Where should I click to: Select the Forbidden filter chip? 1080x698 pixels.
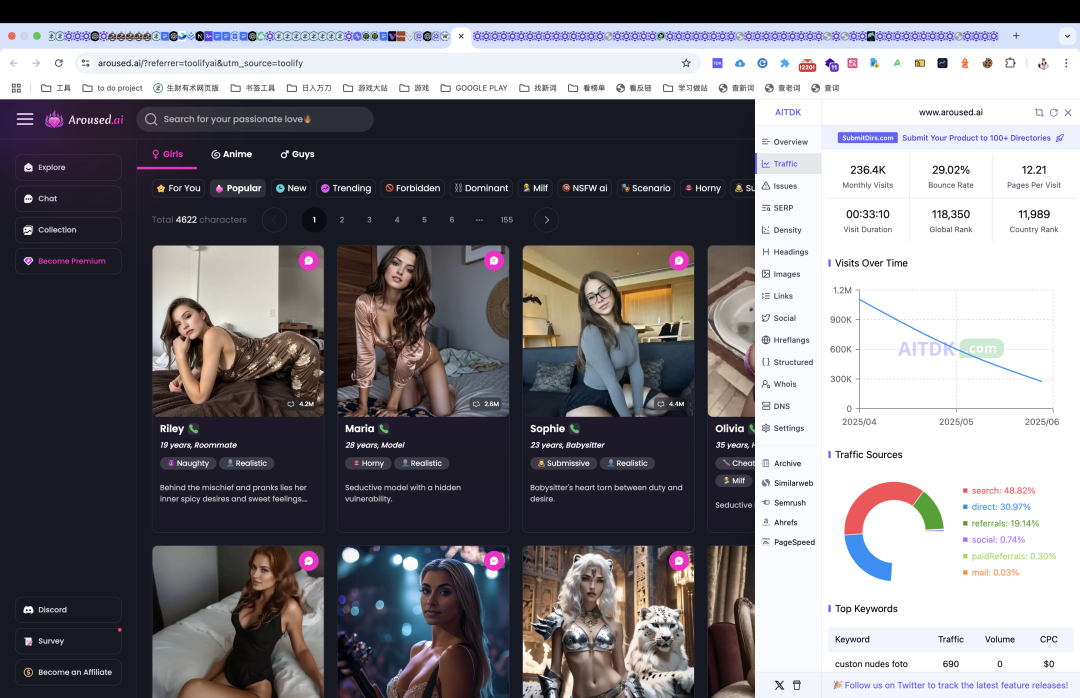[413, 188]
